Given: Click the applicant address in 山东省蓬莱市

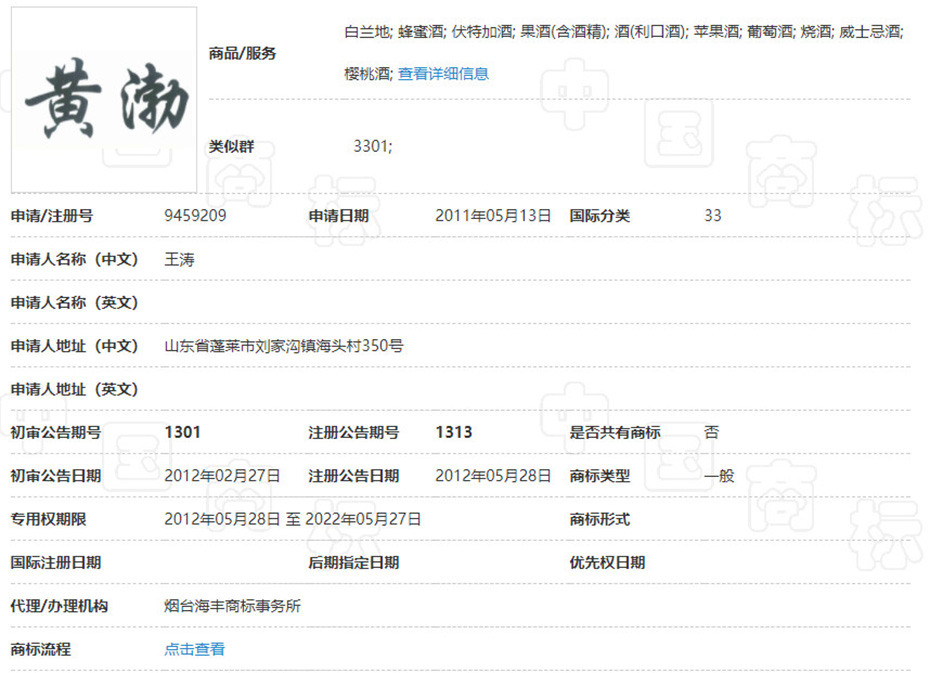Looking at the screenshot, I should 284,346.
